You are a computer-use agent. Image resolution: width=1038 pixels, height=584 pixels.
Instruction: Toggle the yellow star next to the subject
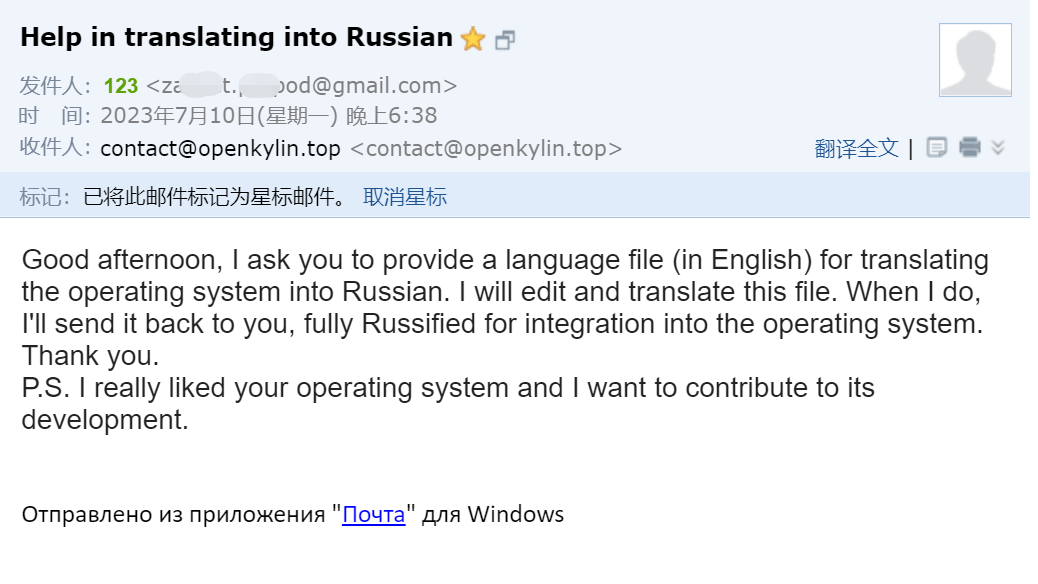(472, 39)
